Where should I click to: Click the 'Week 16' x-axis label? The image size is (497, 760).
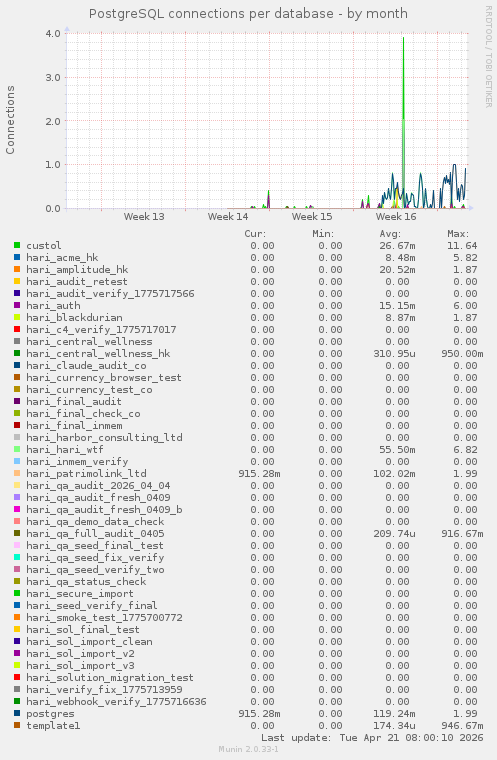tap(396, 217)
